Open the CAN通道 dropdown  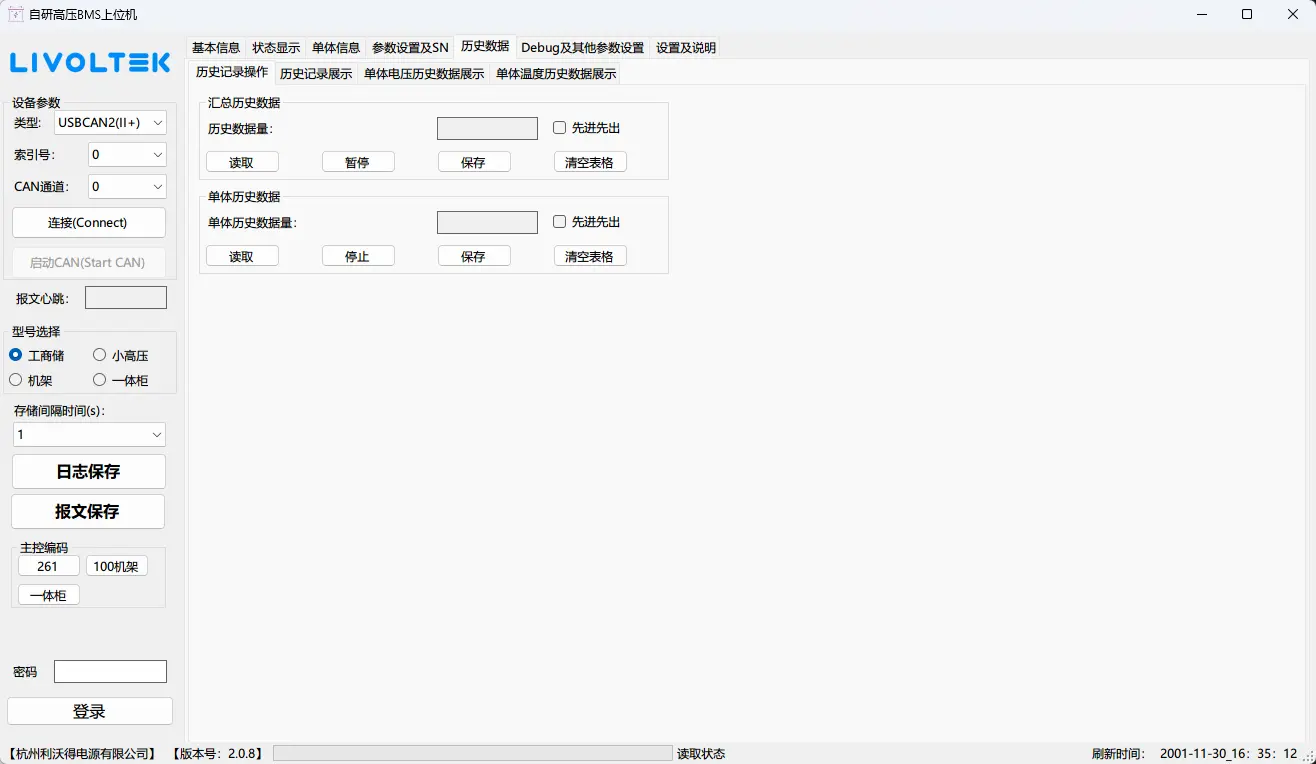[x=127, y=186]
